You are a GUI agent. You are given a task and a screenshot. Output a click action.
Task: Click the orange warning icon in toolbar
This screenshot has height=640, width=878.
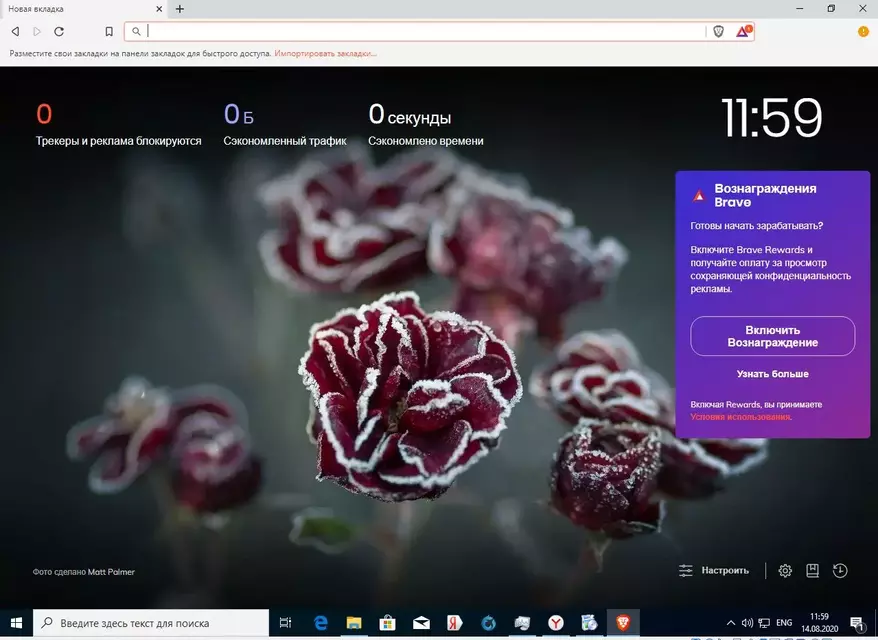tap(863, 32)
